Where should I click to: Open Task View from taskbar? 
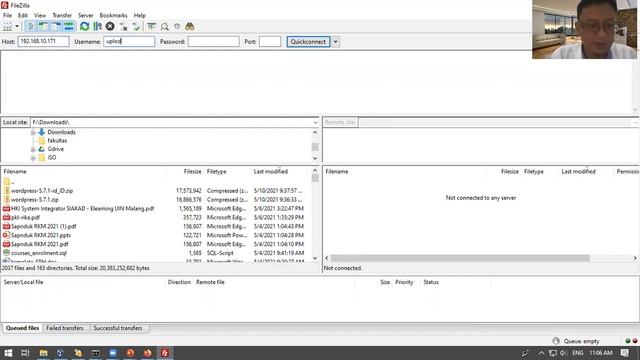pos(25,353)
